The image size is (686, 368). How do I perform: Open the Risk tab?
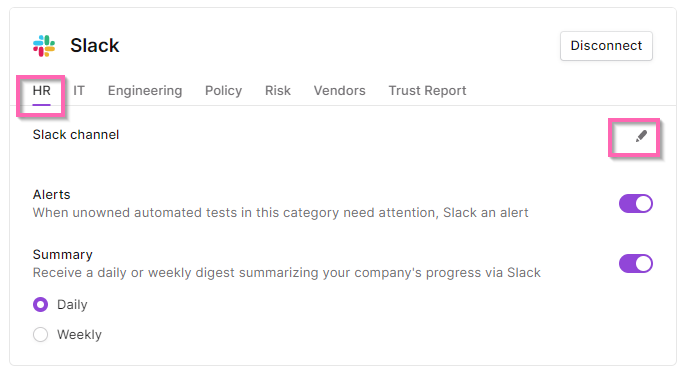[278, 91]
